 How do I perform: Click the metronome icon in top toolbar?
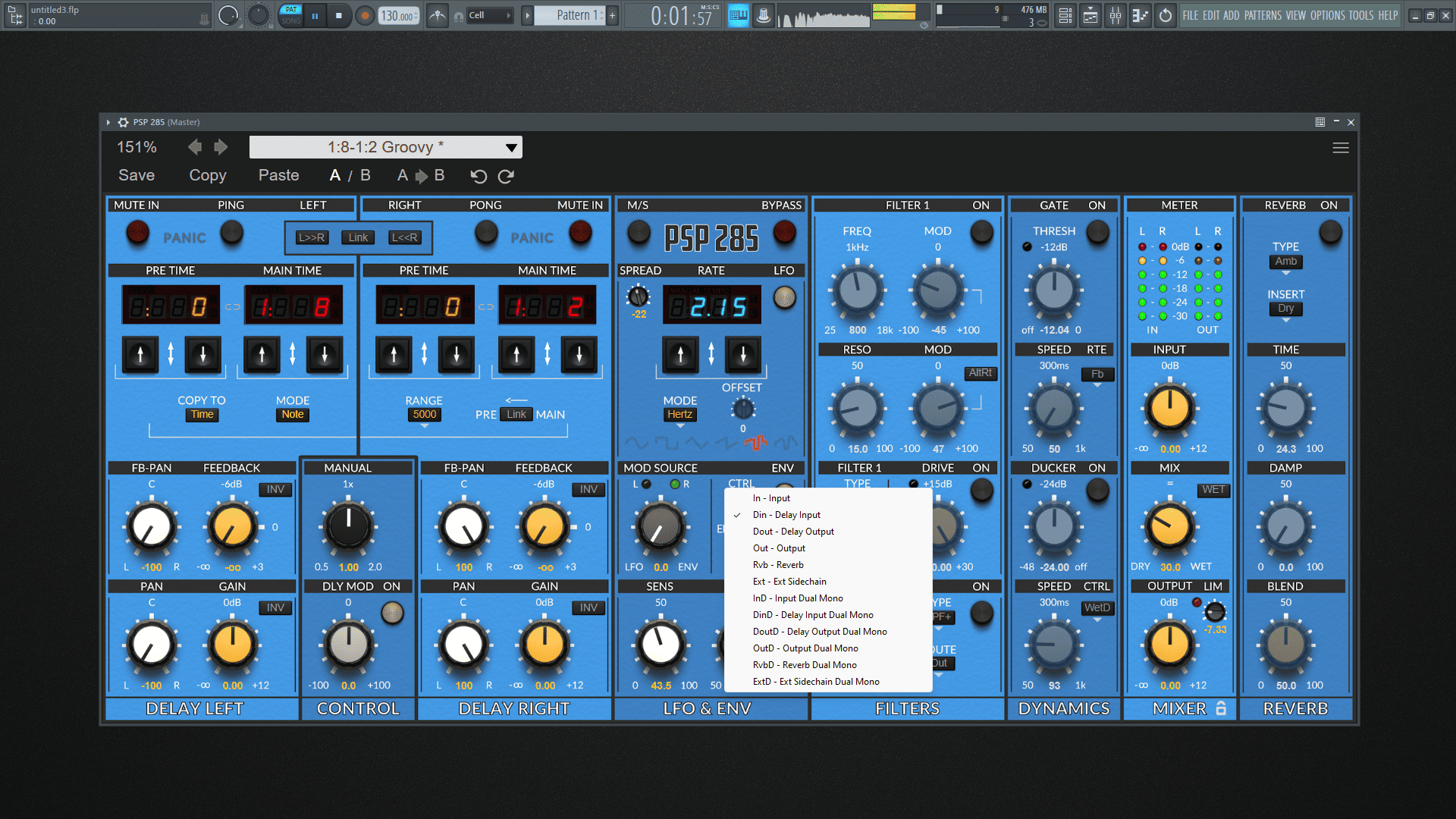point(438,15)
